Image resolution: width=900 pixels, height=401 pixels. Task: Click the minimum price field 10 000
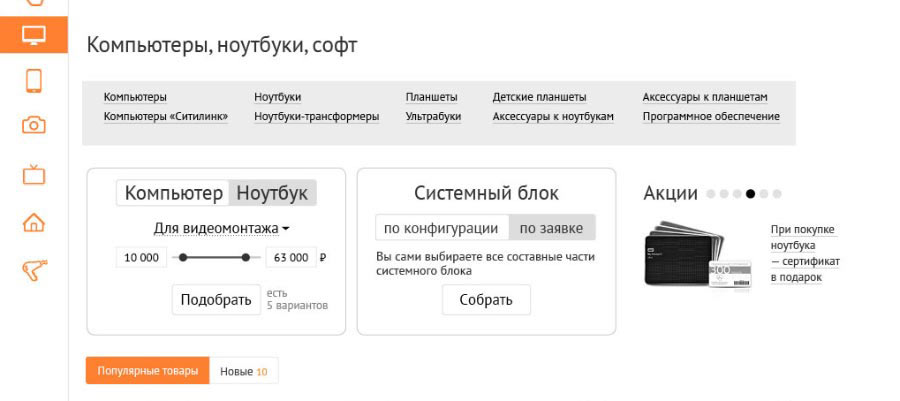click(x=141, y=257)
